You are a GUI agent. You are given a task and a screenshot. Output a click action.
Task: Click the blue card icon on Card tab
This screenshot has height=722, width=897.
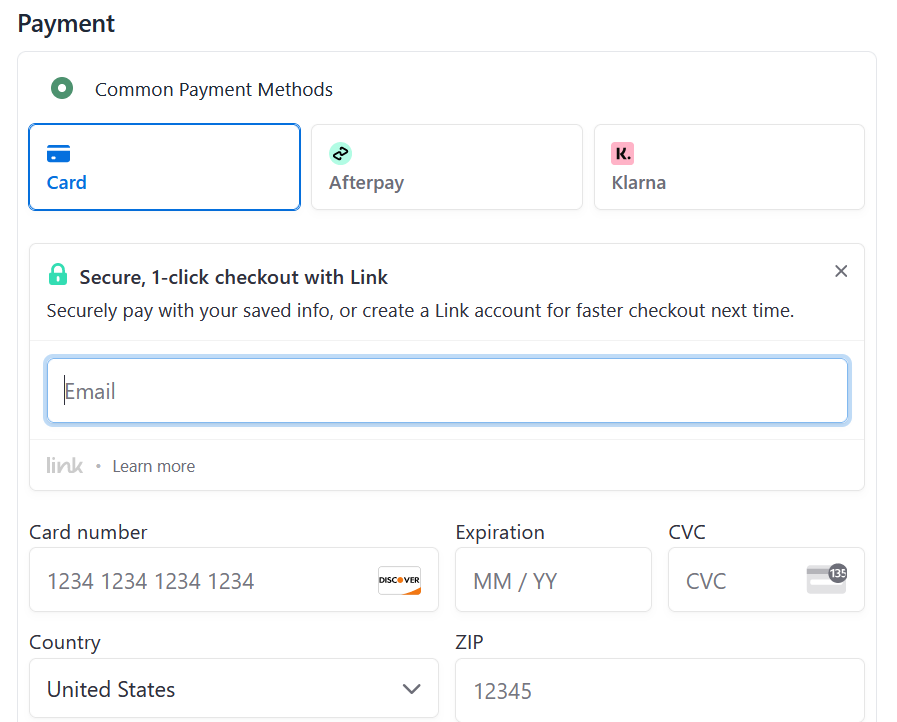pyautogui.click(x=60, y=152)
